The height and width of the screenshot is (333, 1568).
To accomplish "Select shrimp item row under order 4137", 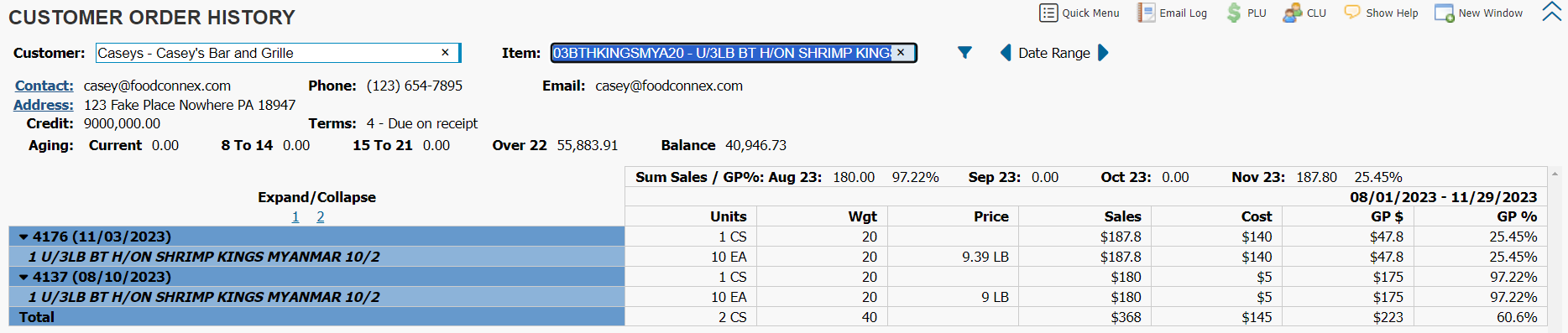I will click(x=316, y=297).
